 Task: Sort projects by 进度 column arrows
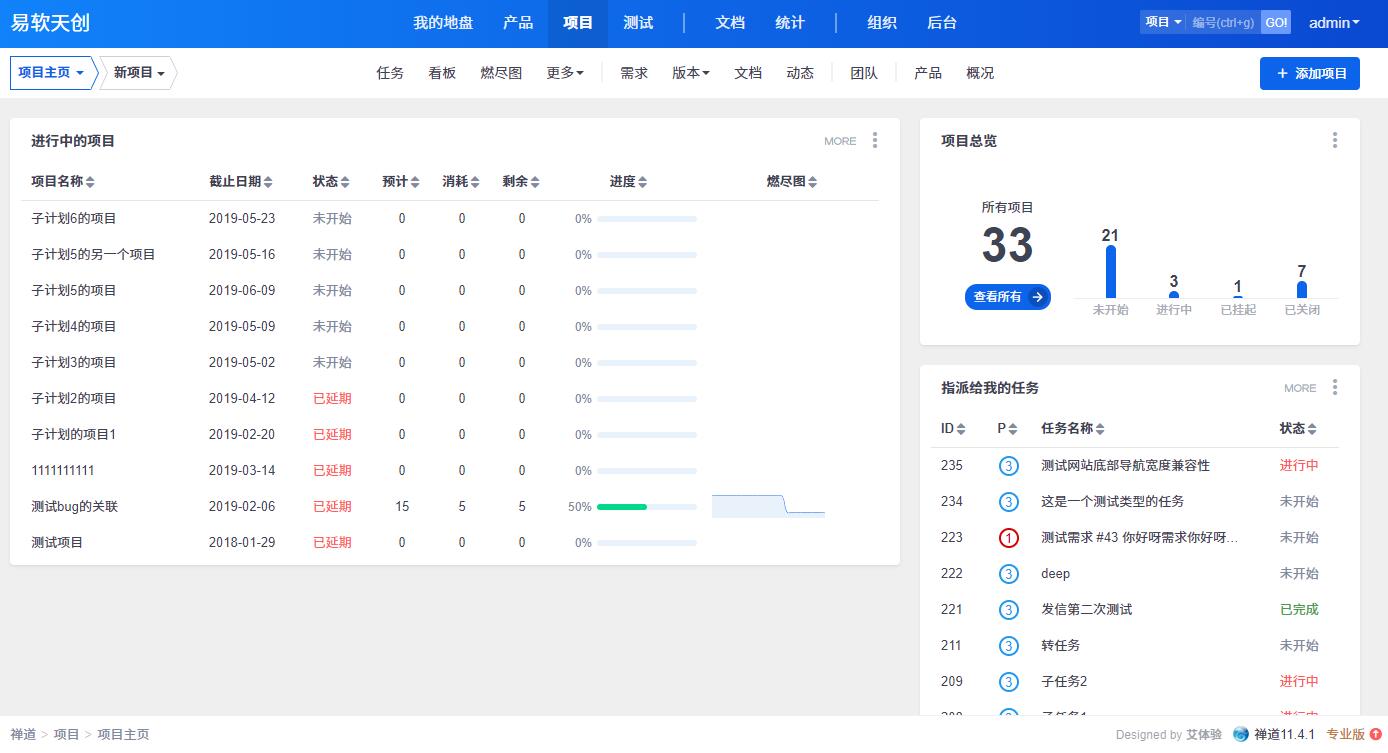point(642,182)
